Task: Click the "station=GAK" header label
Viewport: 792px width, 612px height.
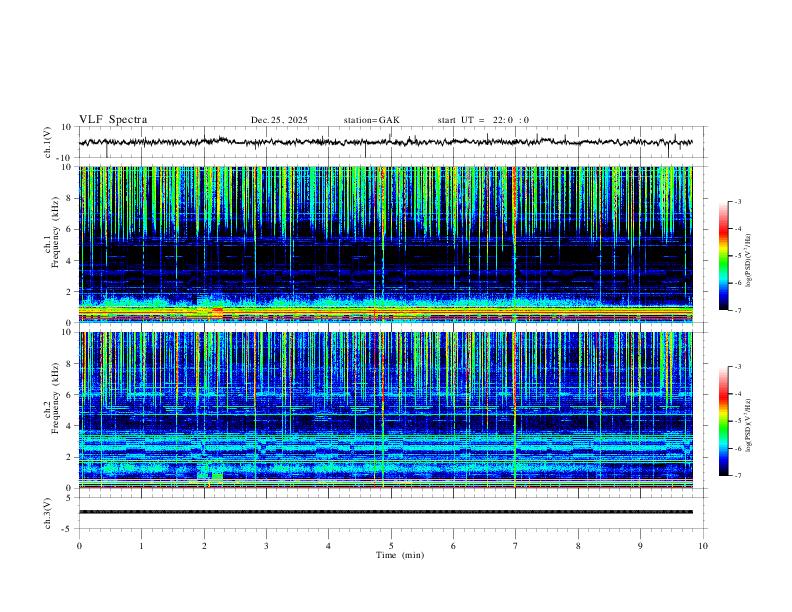Action: [372, 120]
